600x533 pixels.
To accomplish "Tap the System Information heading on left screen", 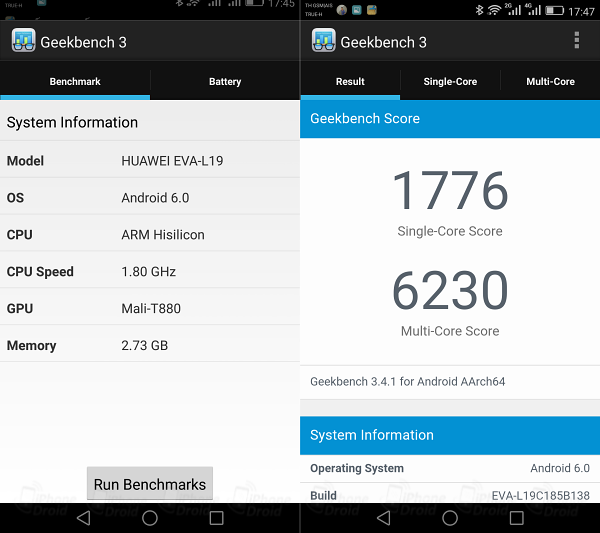I will click(72, 122).
